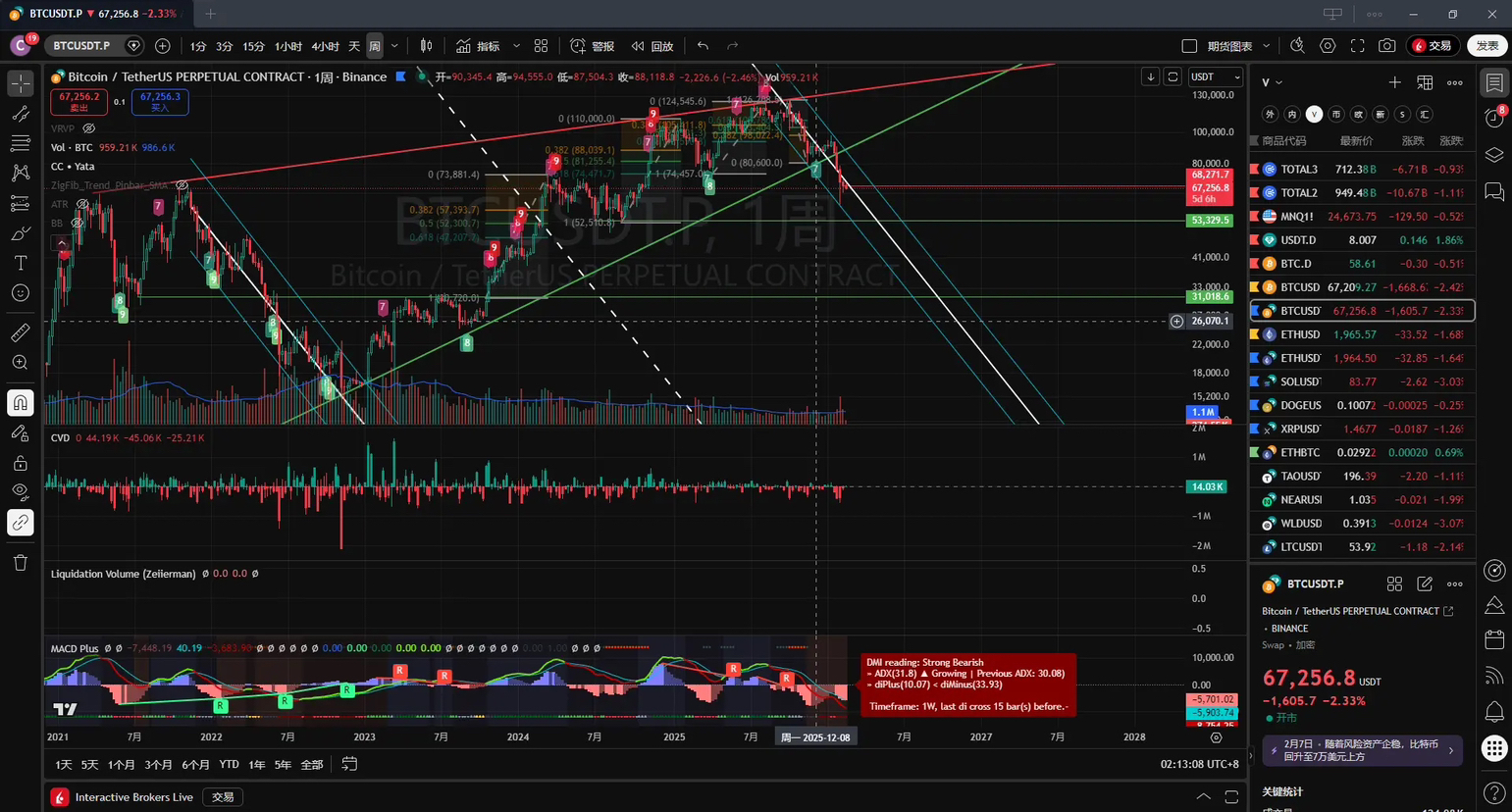Collapse the indicator legend chevron
This screenshot has height=812, width=1512.
coord(61,242)
